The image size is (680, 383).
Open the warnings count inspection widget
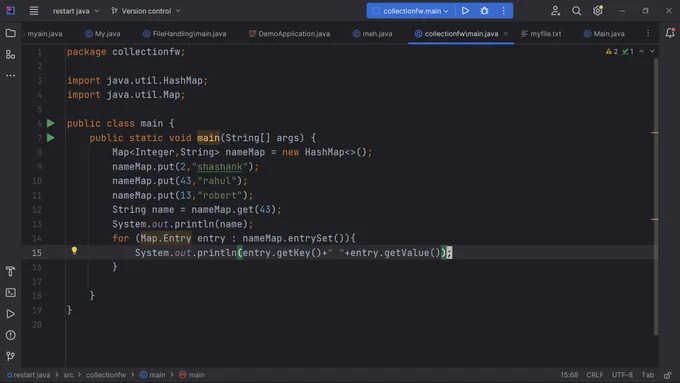pyautogui.click(x=612, y=52)
